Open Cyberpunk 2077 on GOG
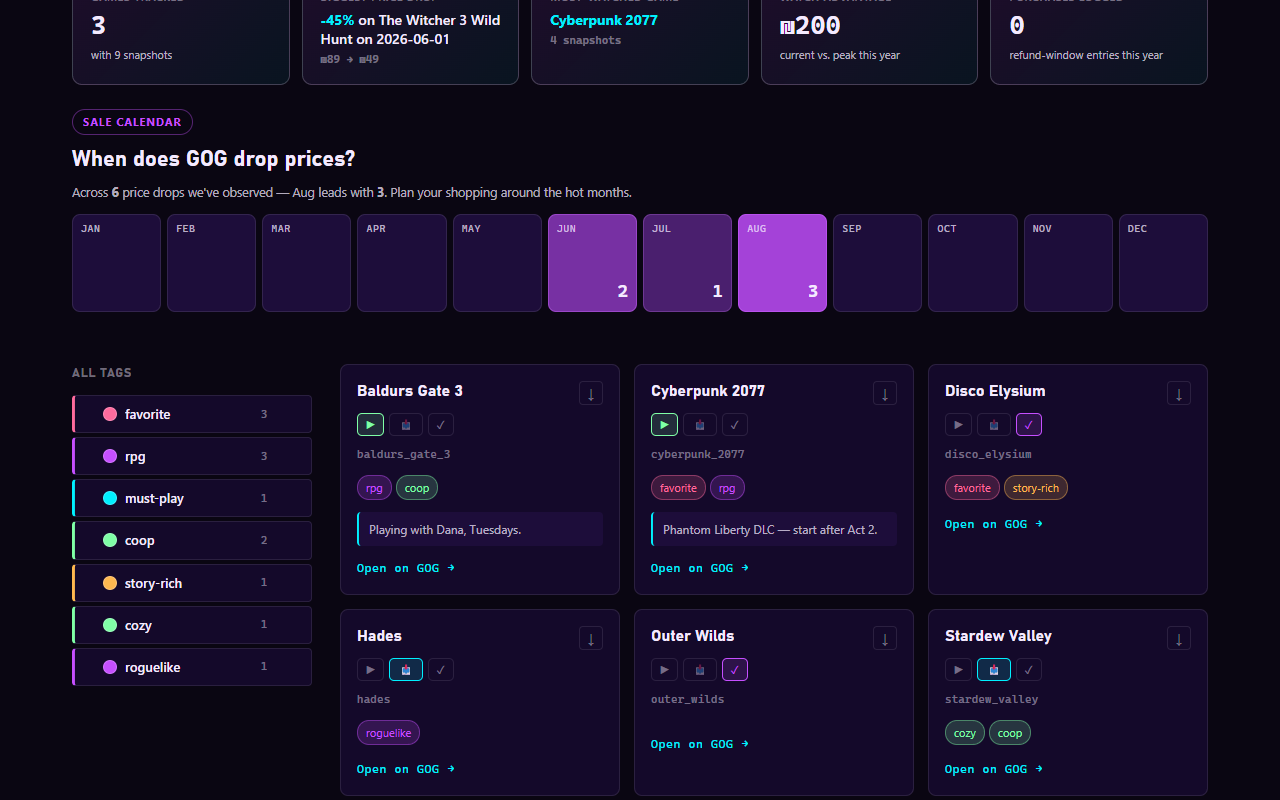Screen dimensions: 1280x800 [x=700, y=568]
